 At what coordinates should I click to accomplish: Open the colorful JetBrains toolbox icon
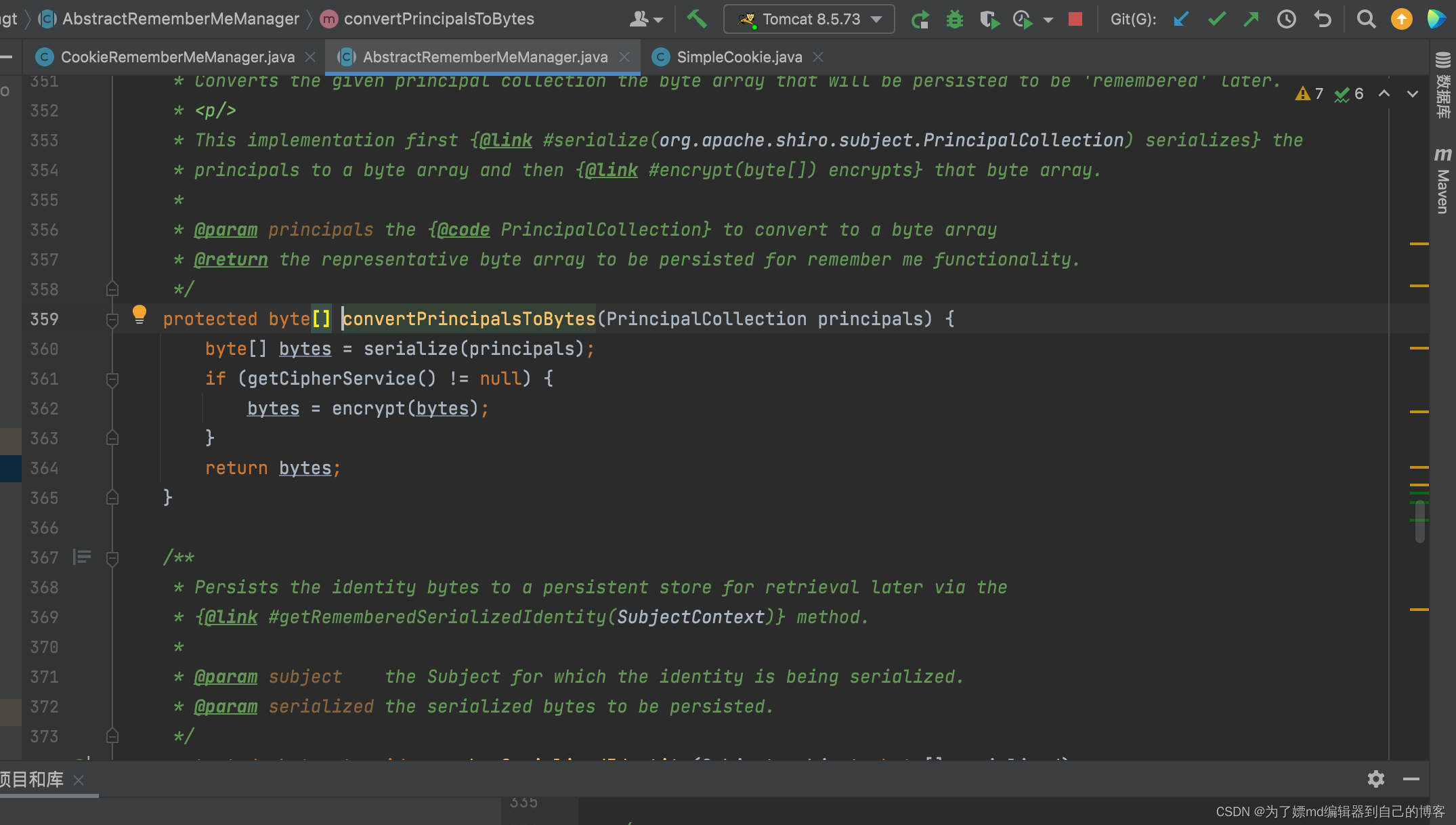point(1436,19)
